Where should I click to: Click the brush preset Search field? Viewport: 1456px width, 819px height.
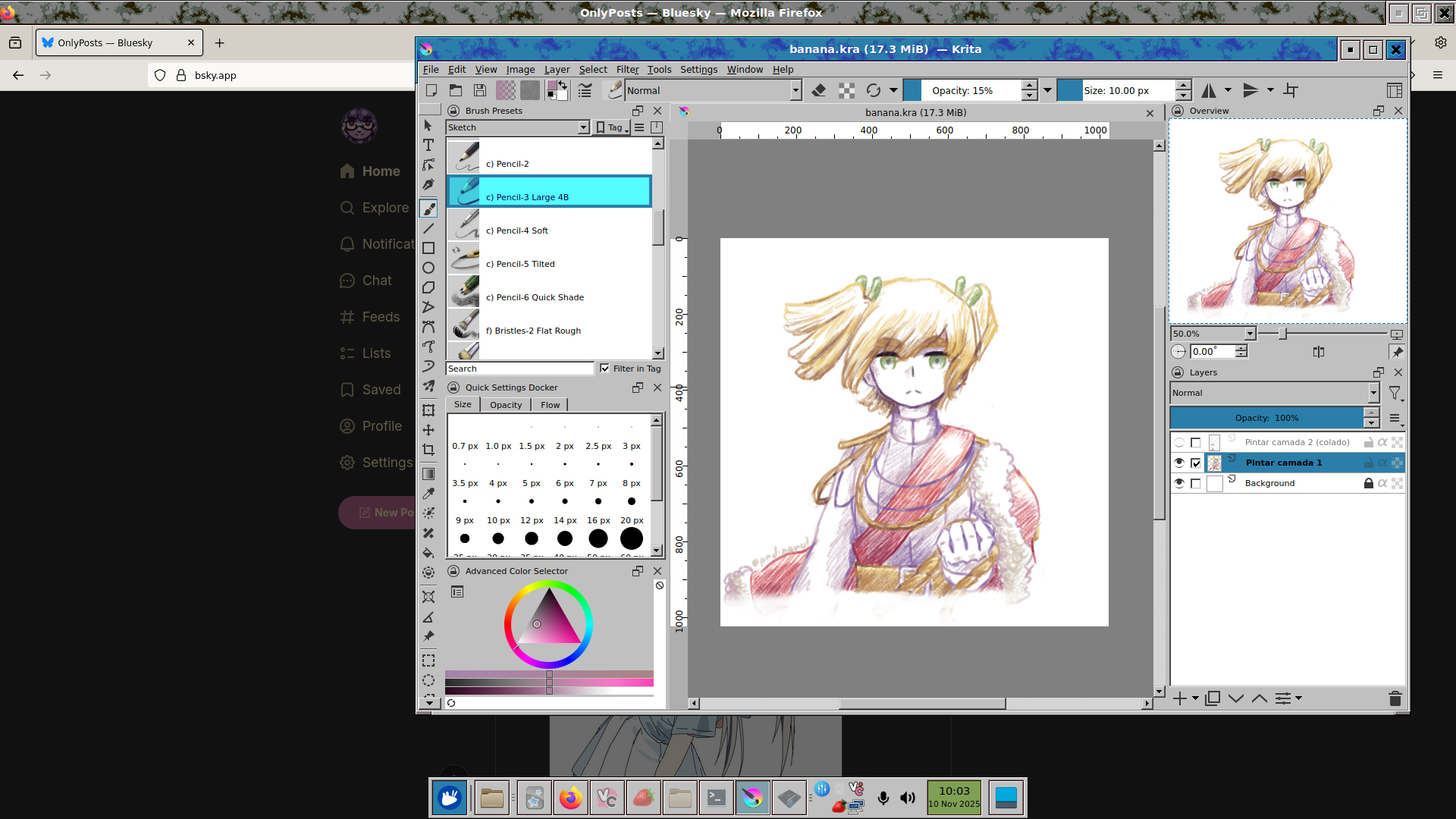click(x=519, y=369)
